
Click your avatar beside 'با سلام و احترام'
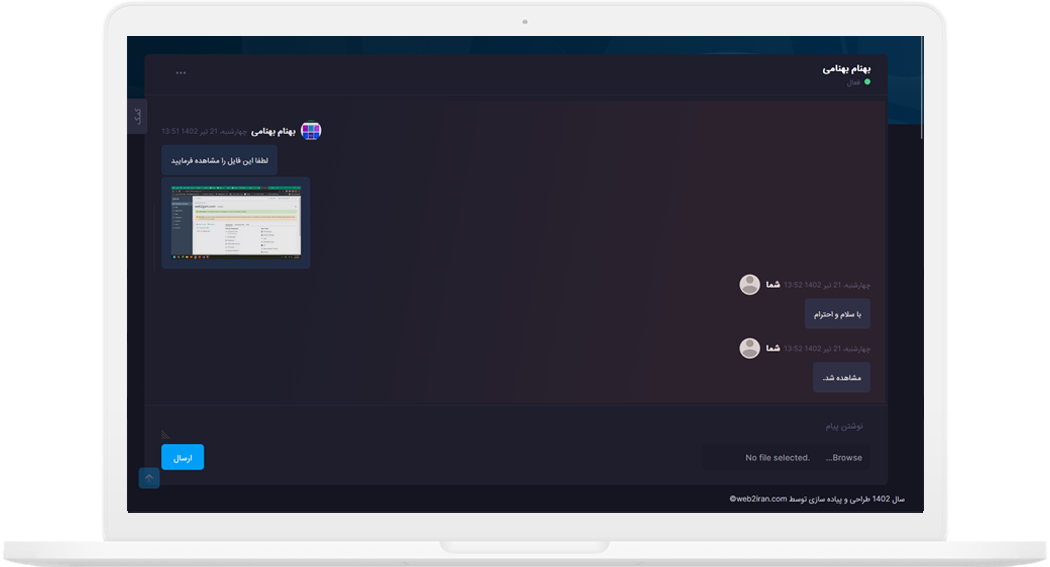coord(749,285)
